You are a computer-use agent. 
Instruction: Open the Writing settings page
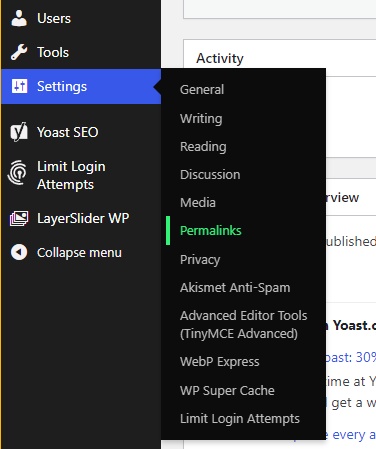[201, 119]
